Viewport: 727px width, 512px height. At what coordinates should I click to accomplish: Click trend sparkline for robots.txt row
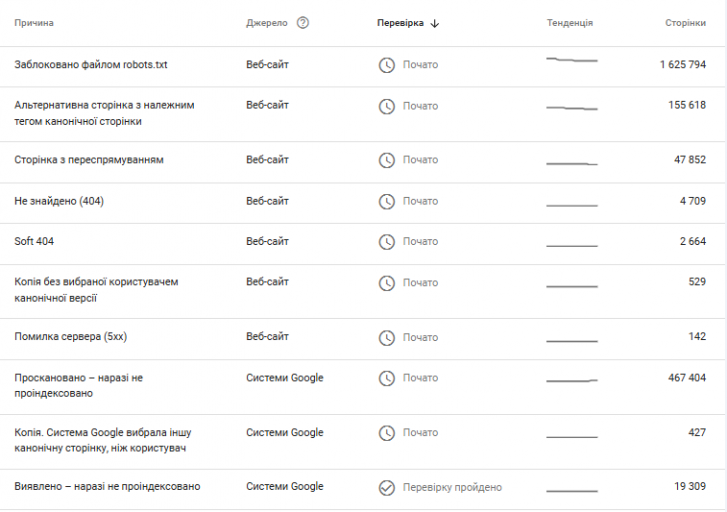[x=572, y=60]
